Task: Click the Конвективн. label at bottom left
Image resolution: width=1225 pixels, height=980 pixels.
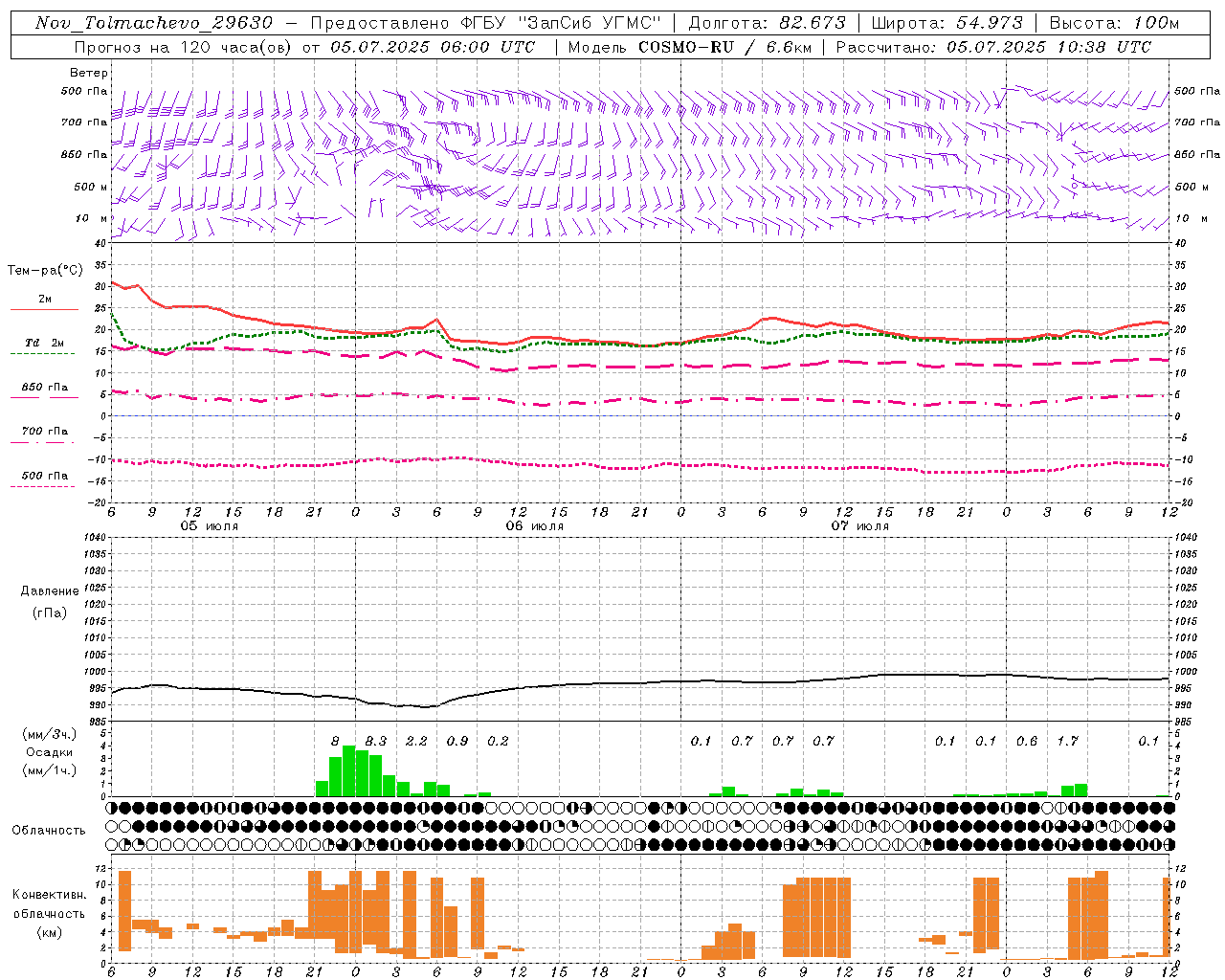Action: [49, 895]
